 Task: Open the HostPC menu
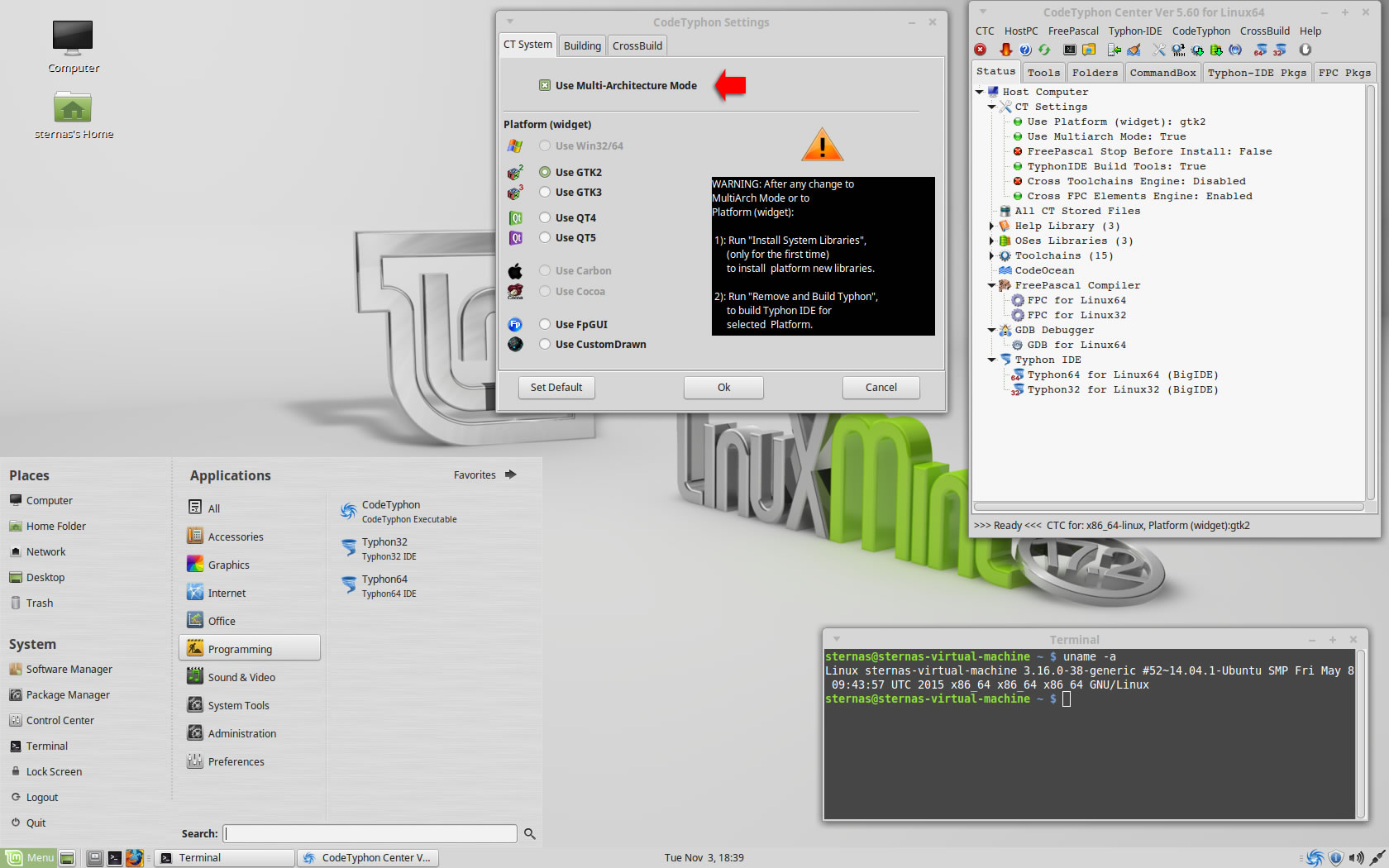pyautogui.click(x=1021, y=31)
